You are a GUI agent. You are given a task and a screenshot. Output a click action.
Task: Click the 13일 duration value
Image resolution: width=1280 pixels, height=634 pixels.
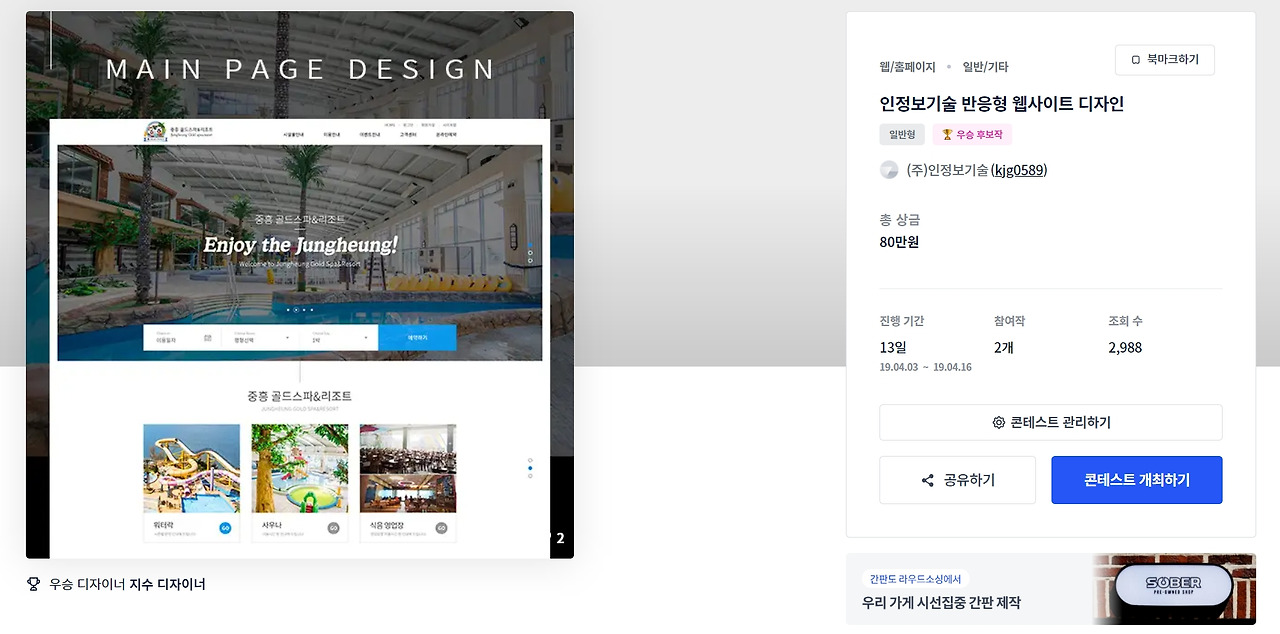pos(893,348)
